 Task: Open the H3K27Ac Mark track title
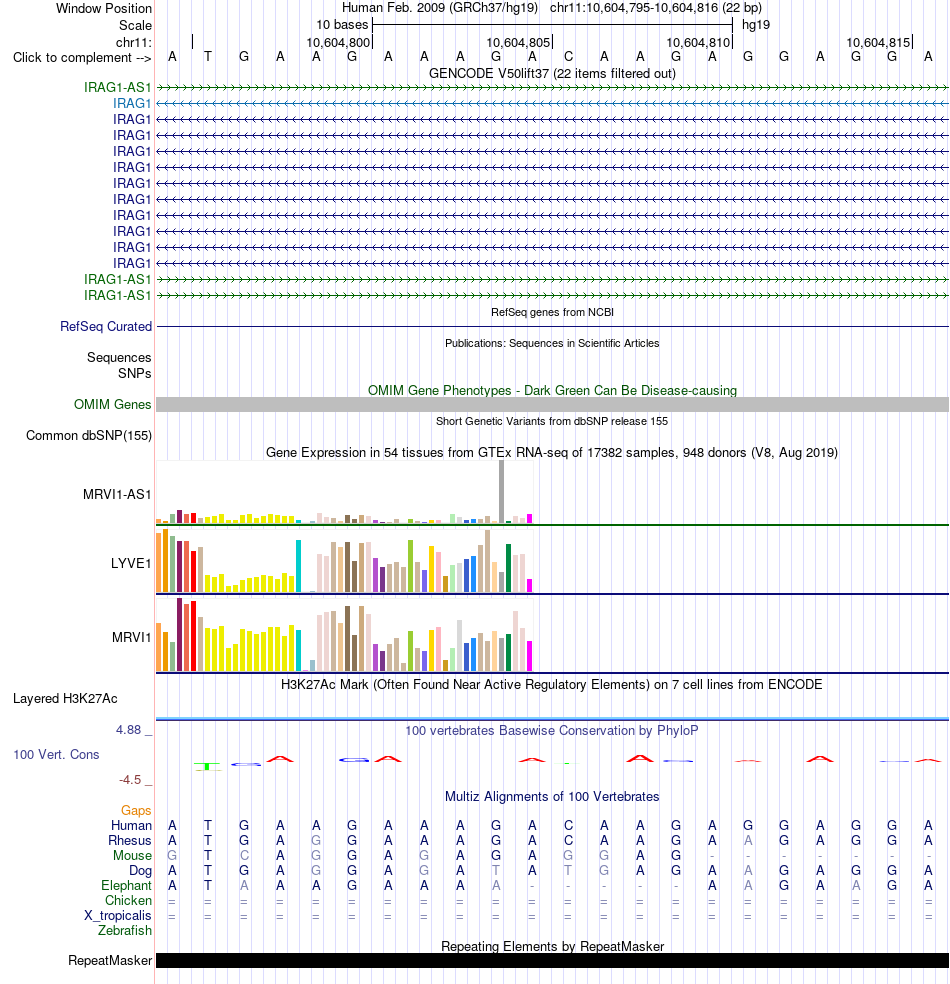[x=552, y=685]
